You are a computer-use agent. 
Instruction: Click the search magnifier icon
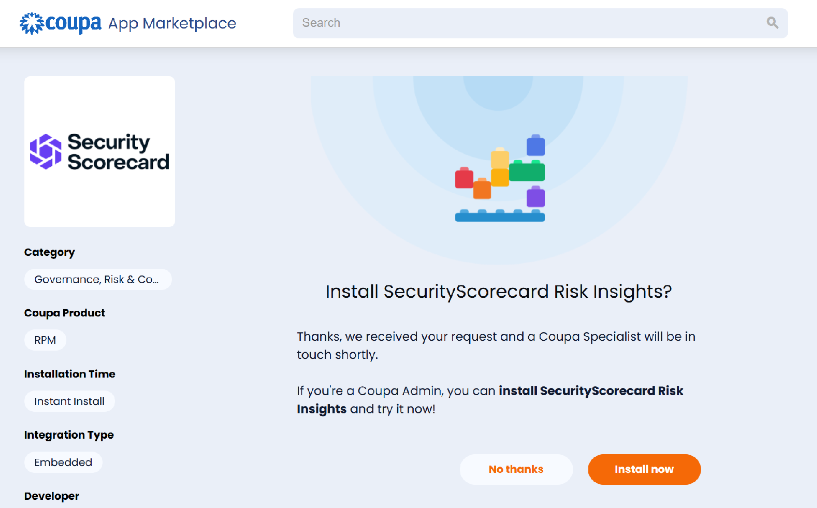pyautogui.click(x=772, y=22)
